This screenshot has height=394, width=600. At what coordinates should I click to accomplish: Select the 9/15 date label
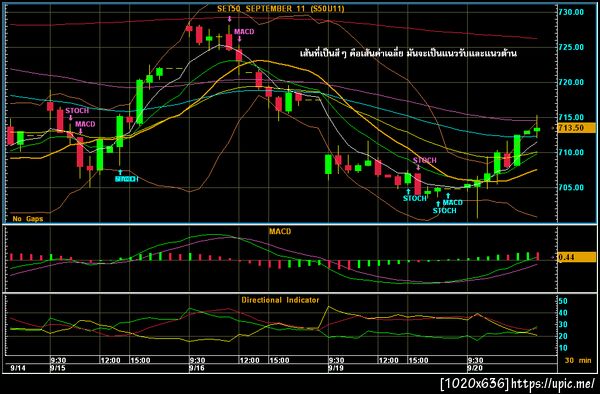coord(58,368)
